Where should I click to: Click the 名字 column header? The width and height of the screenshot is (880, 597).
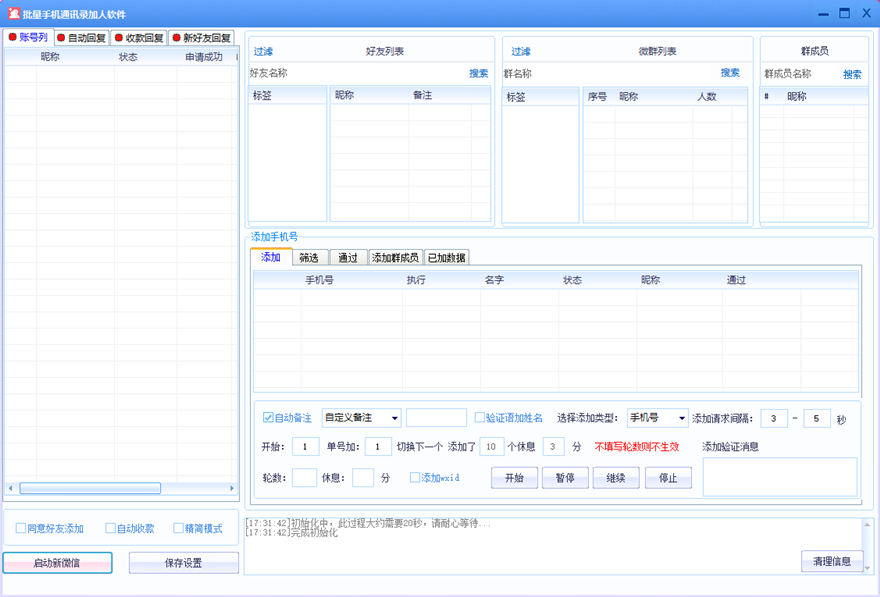coord(494,280)
